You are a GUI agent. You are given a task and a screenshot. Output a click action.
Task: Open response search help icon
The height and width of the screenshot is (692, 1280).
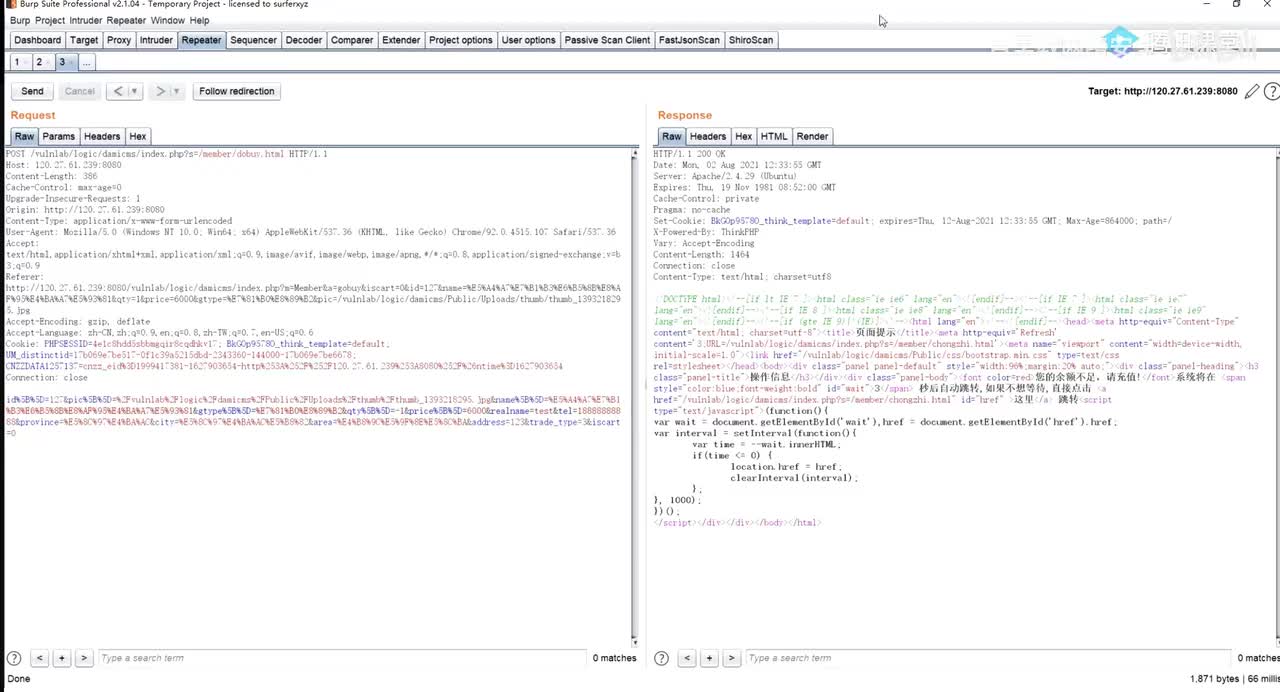pyautogui.click(x=662, y=658)
